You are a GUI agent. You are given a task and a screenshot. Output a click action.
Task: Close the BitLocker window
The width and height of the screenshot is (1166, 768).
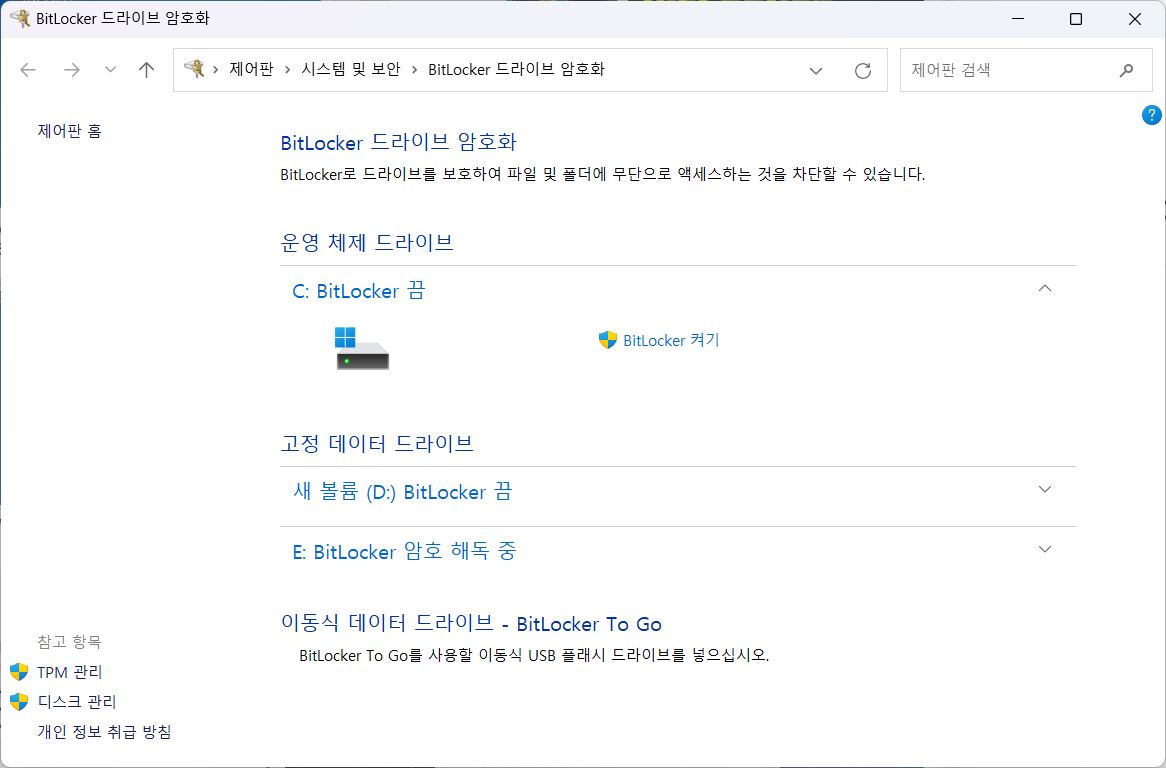(x=1135, y=19)
